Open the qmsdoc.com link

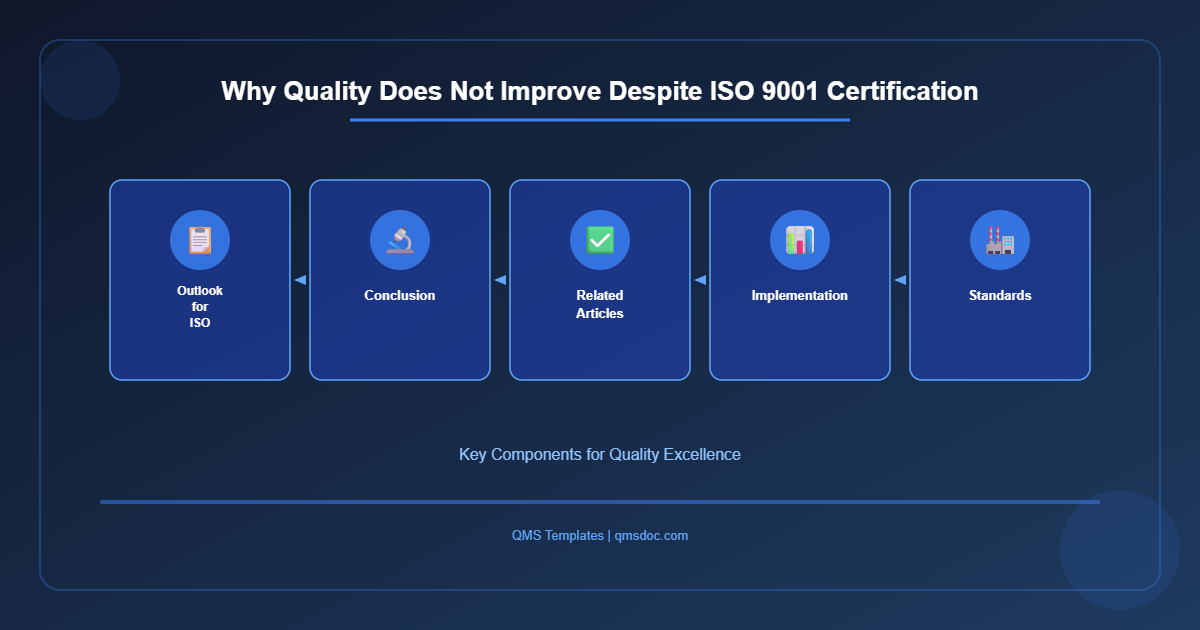(651, 535)
